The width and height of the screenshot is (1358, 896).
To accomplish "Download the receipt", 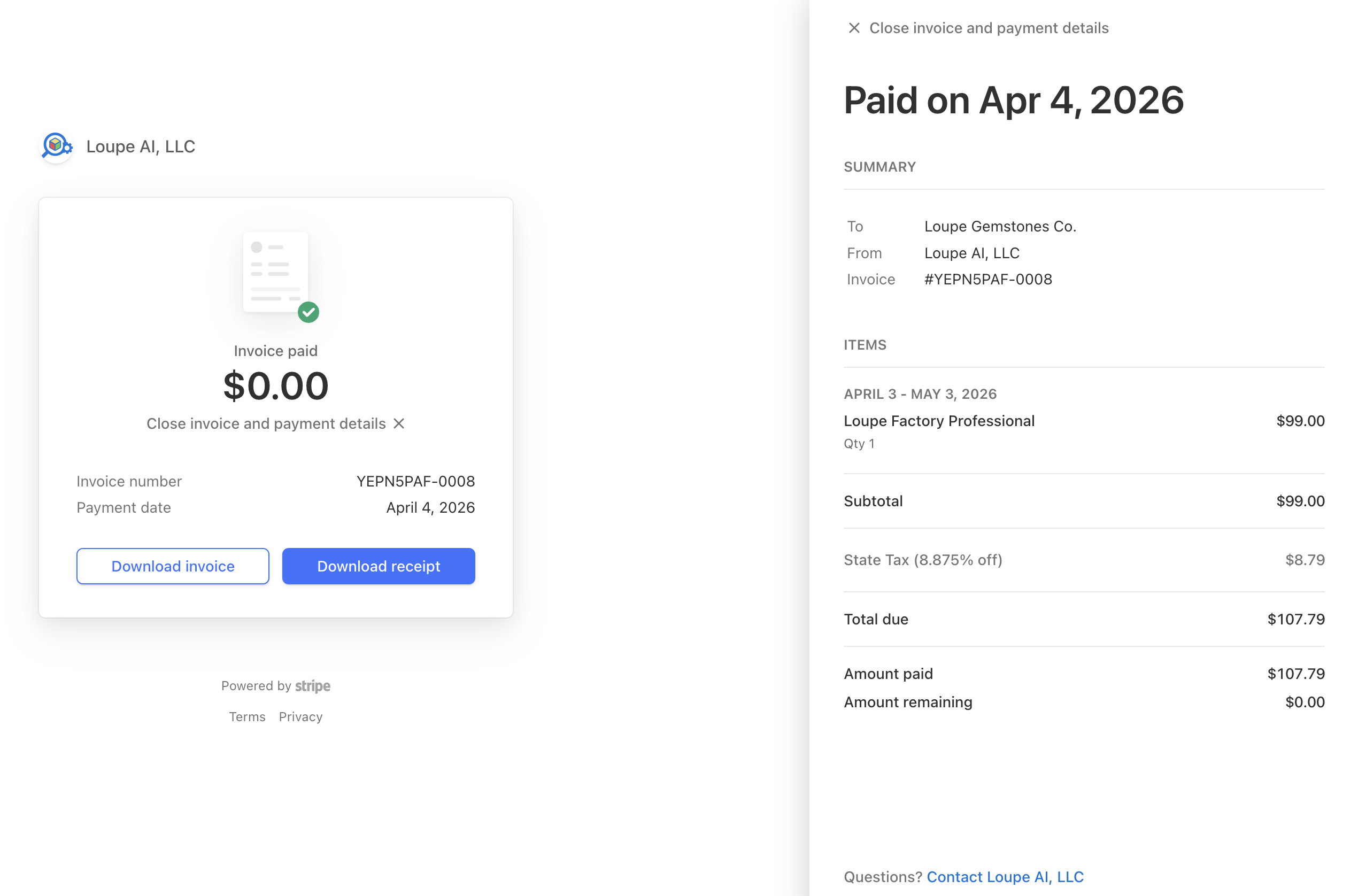I will coord(379,566).
